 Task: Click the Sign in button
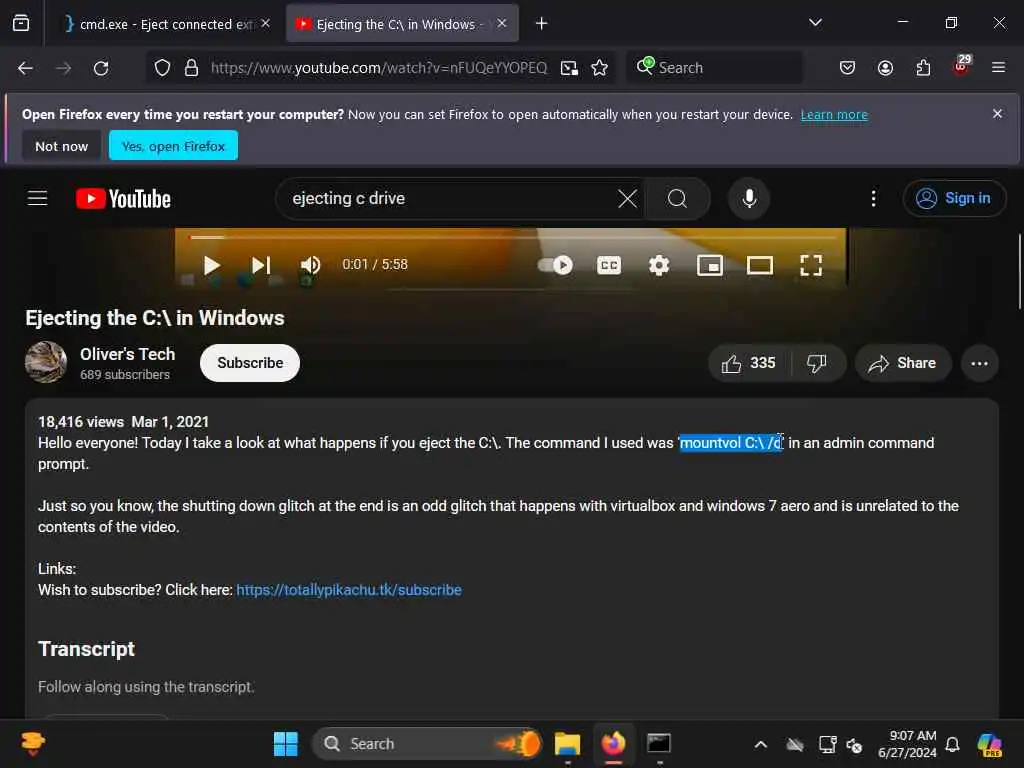click(954, 198)
